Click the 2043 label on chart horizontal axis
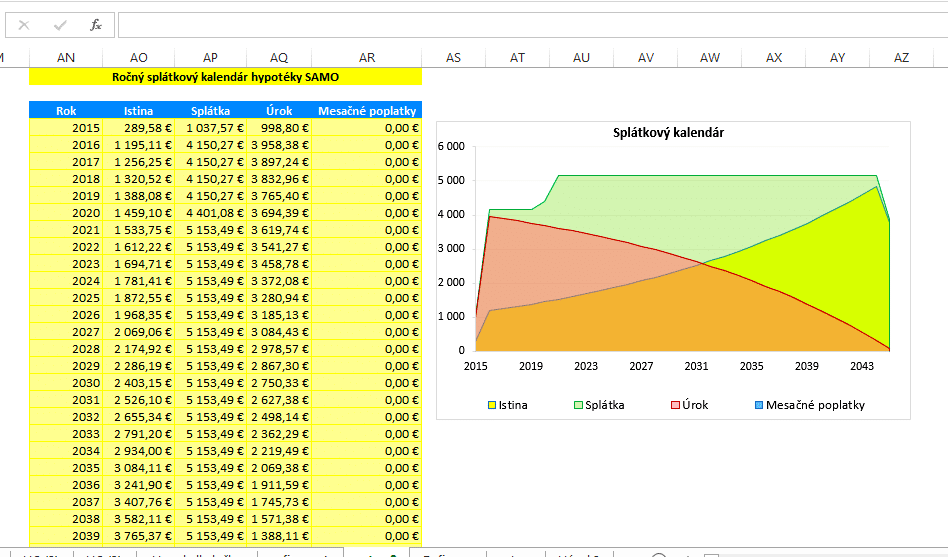The image size is (948, 557). (862, 366)
